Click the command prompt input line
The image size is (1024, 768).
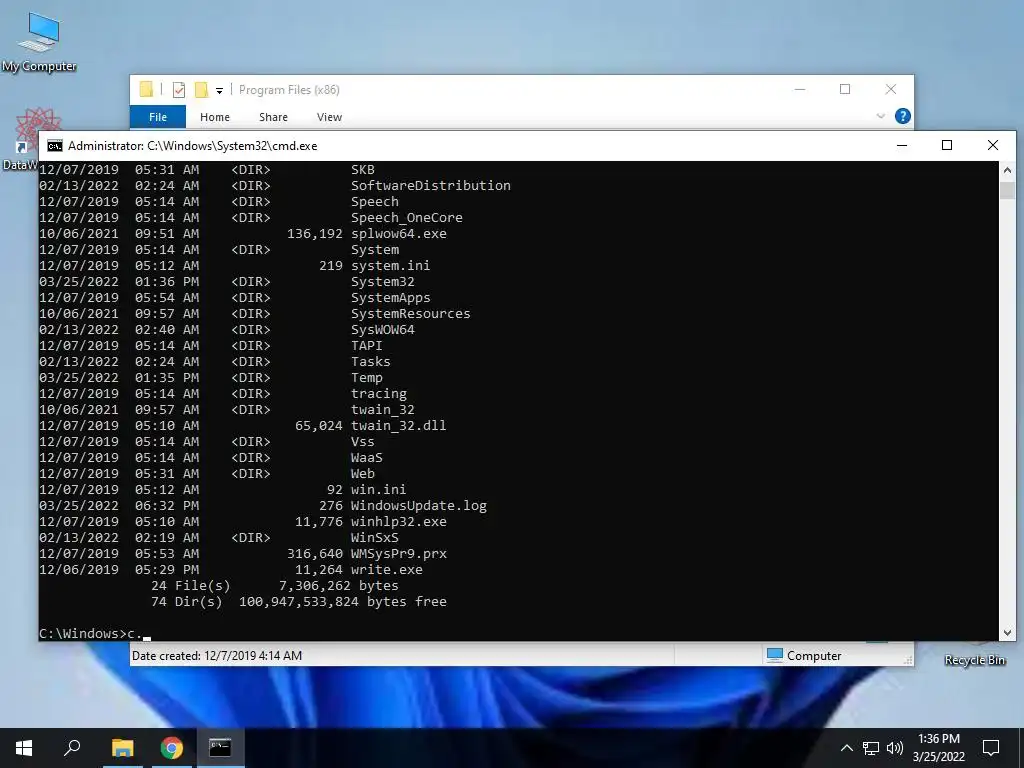click(519, 633)
